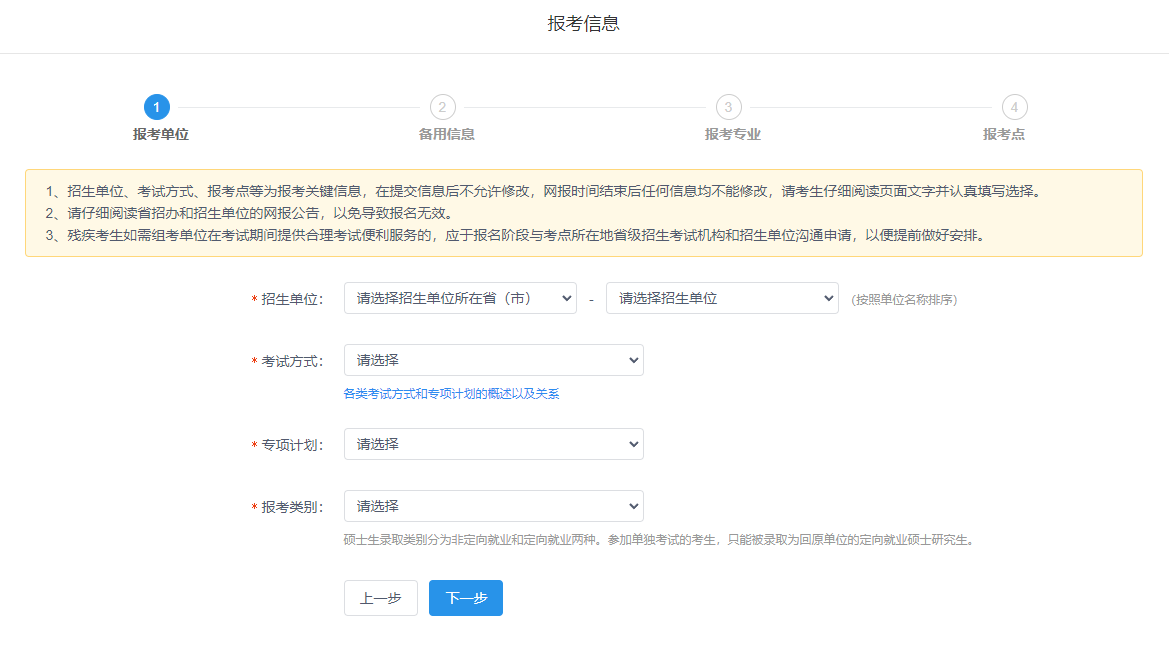The height and width of the screenshot is (649, 1169).
Task: Switch to the 报考专业 step label
Action: [732, 134]
